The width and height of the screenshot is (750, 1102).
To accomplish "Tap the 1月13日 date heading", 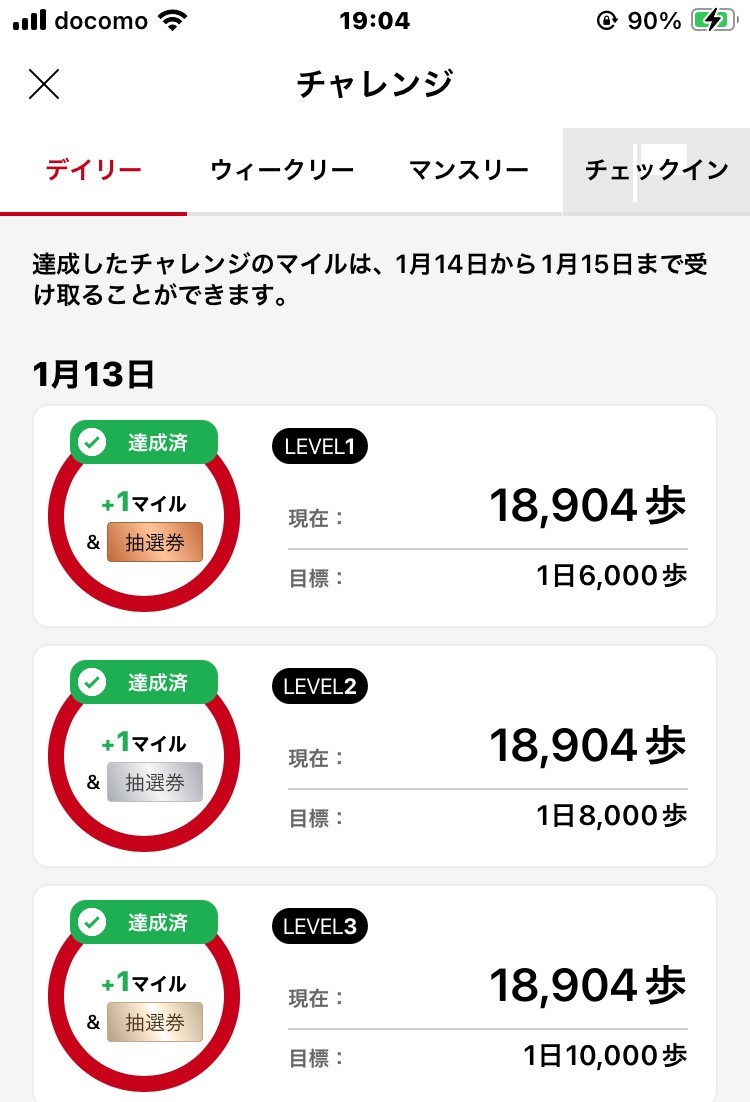I will pos(93,374).
